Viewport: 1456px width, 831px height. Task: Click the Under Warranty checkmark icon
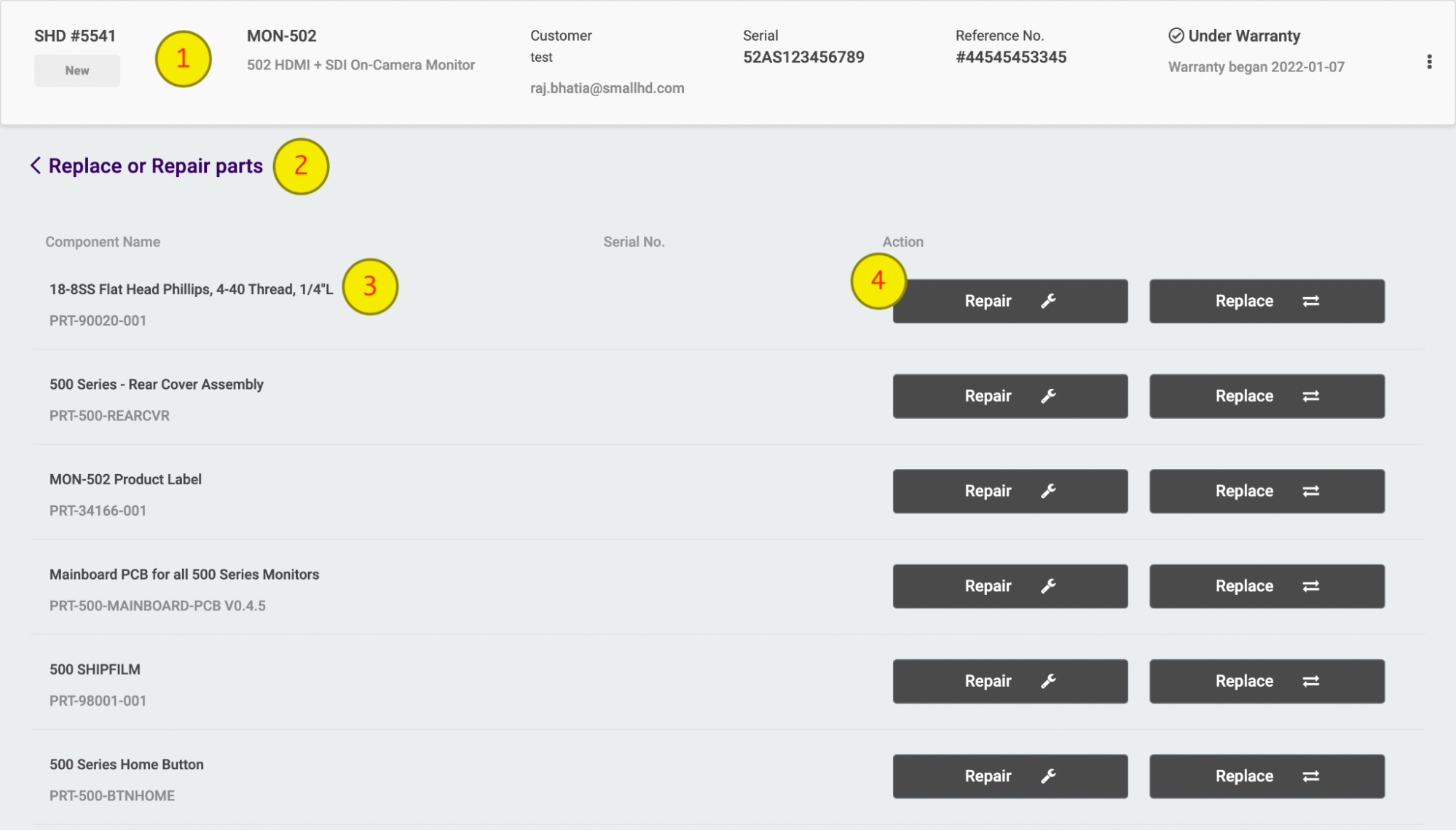click(x=1176, y=36)
